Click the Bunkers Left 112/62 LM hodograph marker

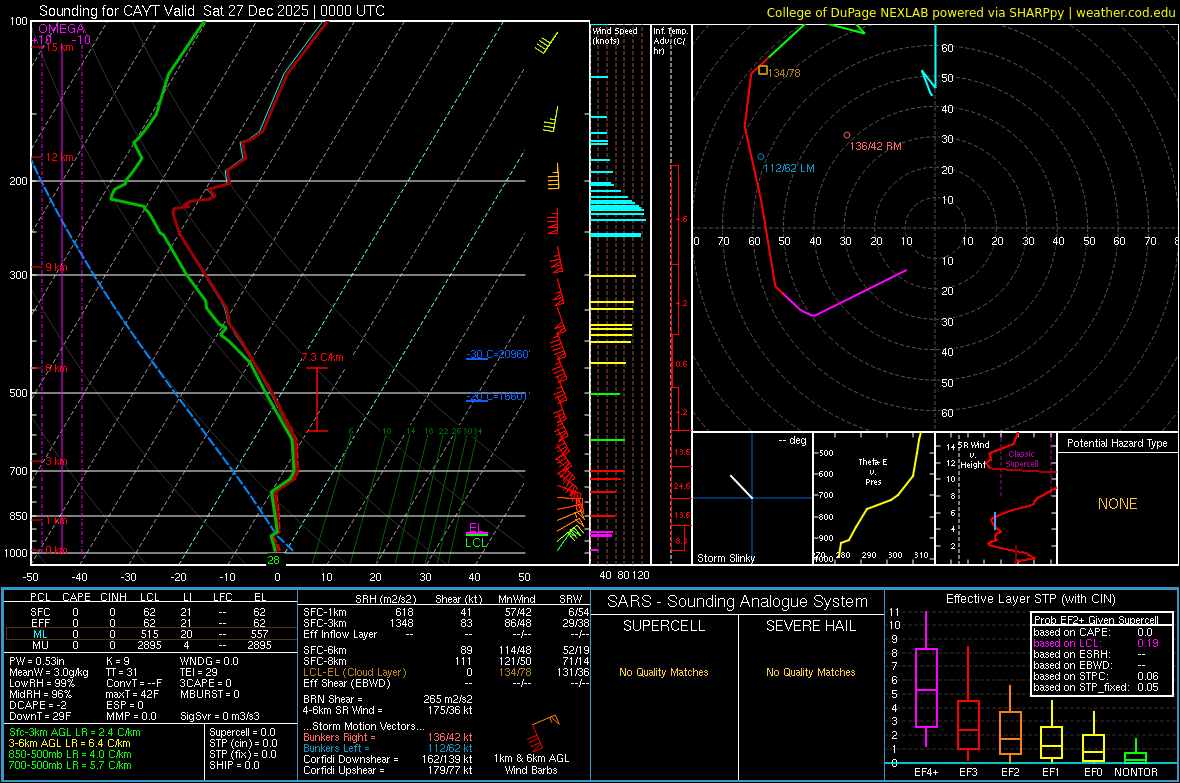click(761, 157)
